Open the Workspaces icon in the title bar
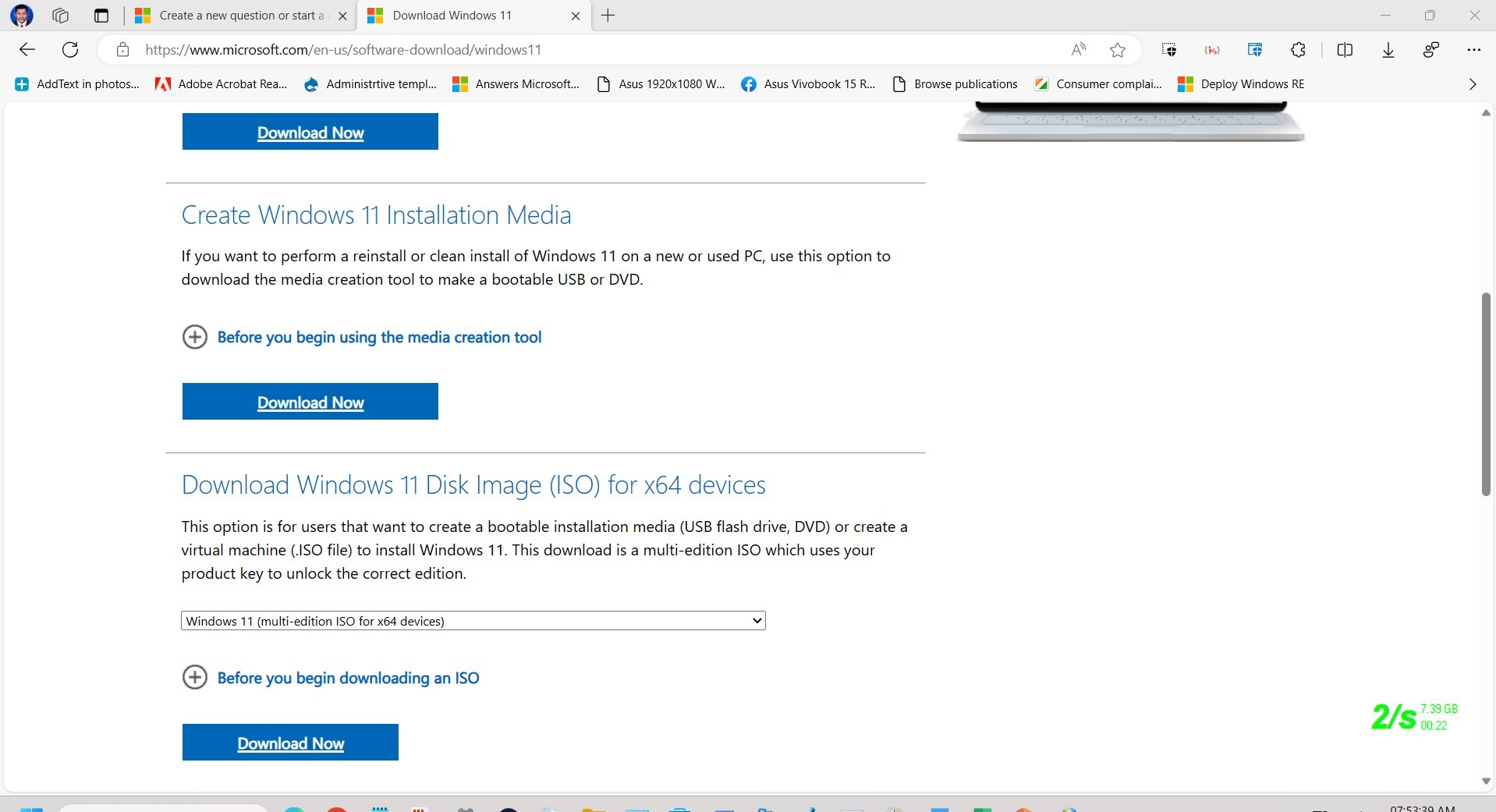1496x812 pixels. (x=60, y=16)
